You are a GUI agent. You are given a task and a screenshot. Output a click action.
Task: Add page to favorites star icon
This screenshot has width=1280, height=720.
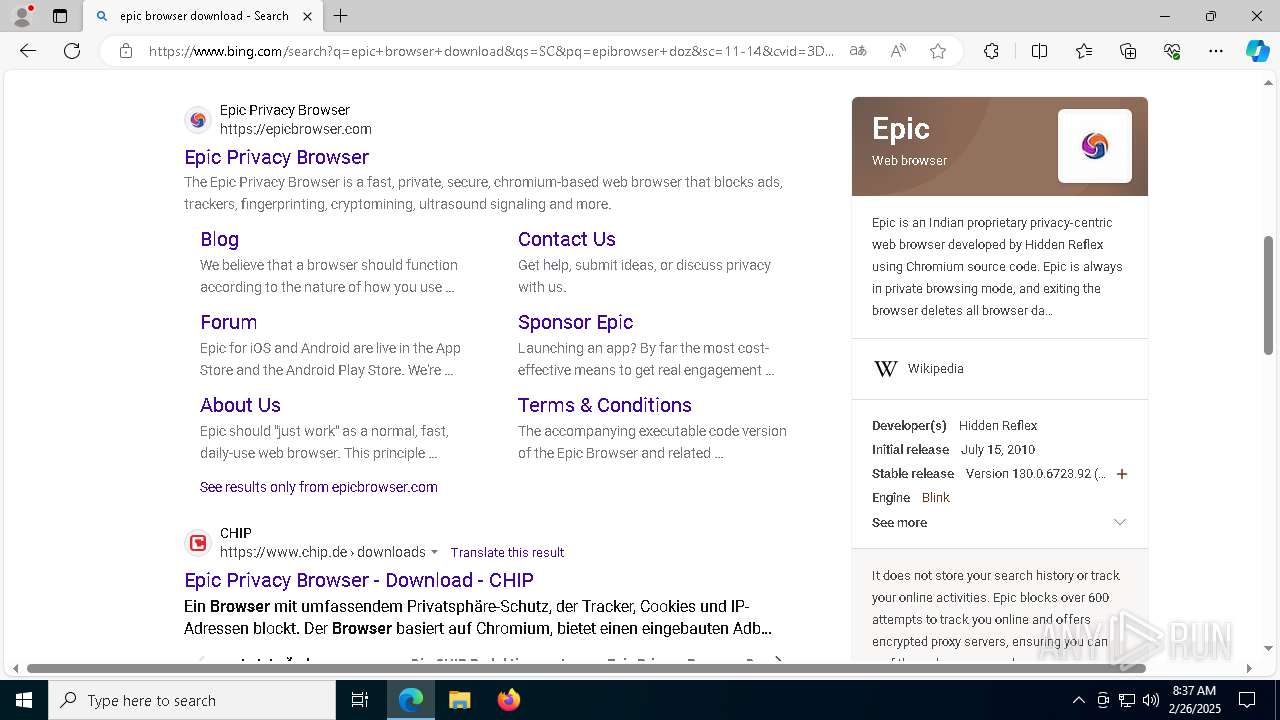(x=938, y=51)
